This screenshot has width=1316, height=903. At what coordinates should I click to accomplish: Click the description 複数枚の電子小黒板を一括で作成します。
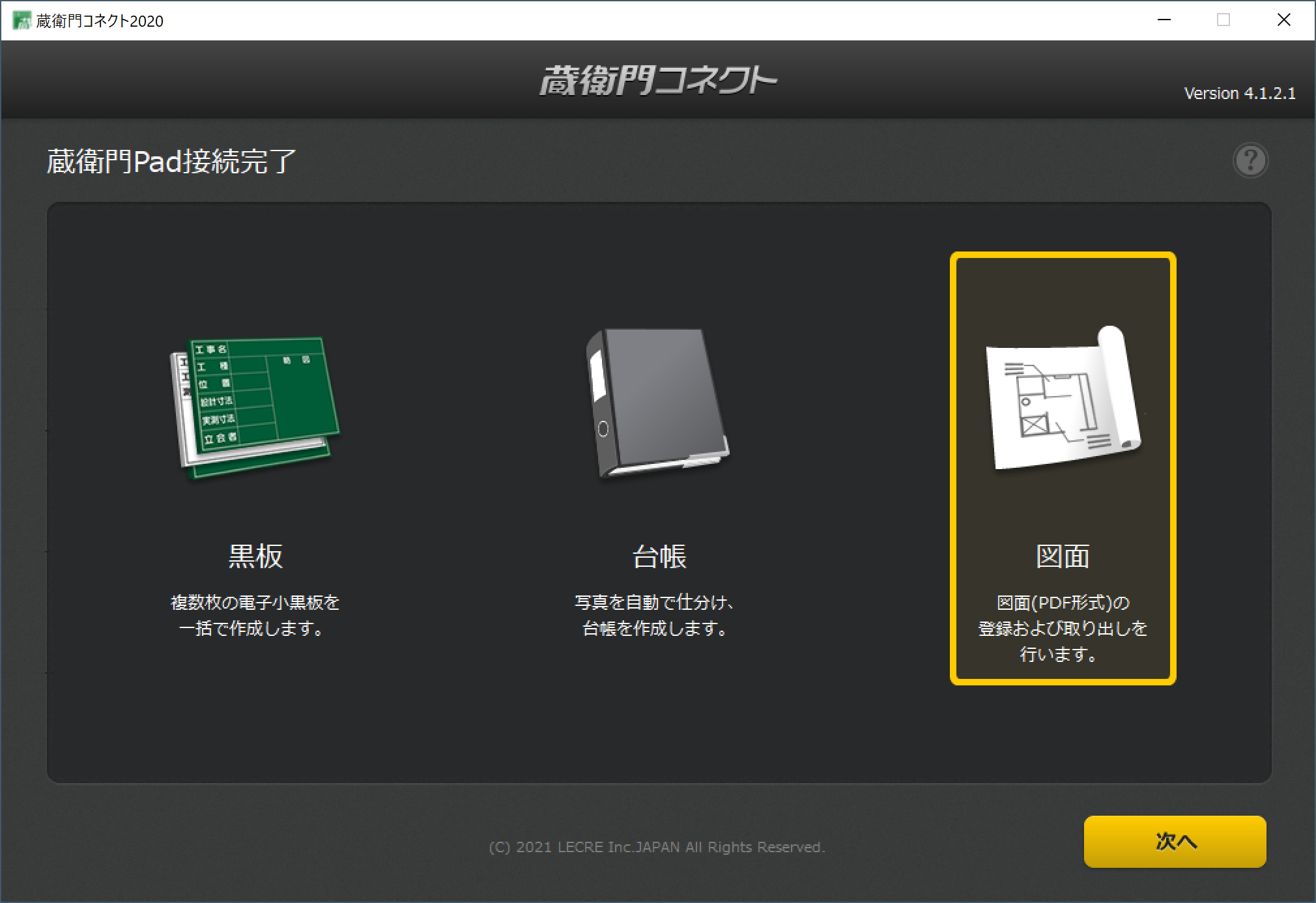255,615
